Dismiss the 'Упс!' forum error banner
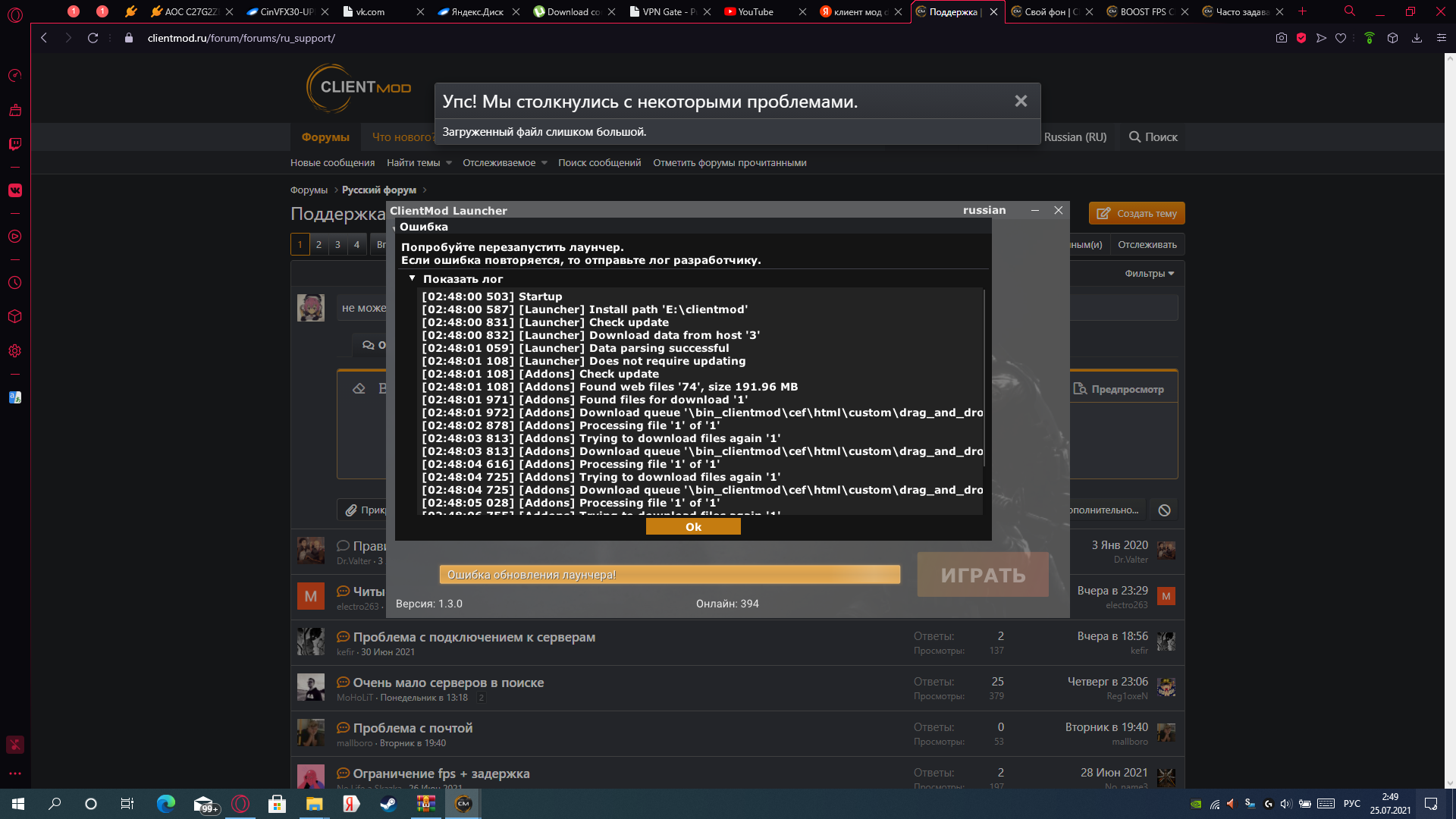 (x=1021, y=101)
